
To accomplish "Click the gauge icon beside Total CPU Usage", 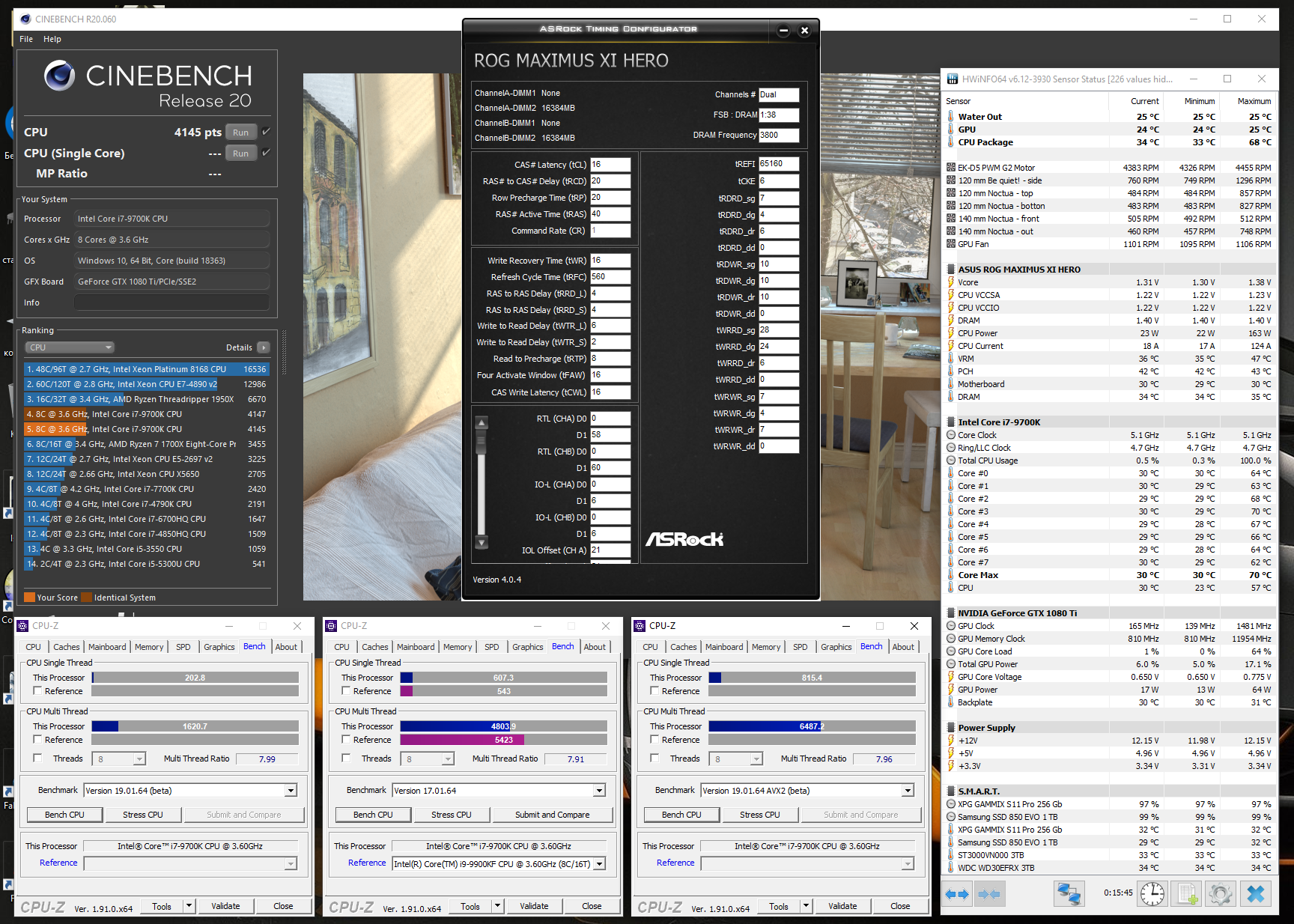I will 951,461.
